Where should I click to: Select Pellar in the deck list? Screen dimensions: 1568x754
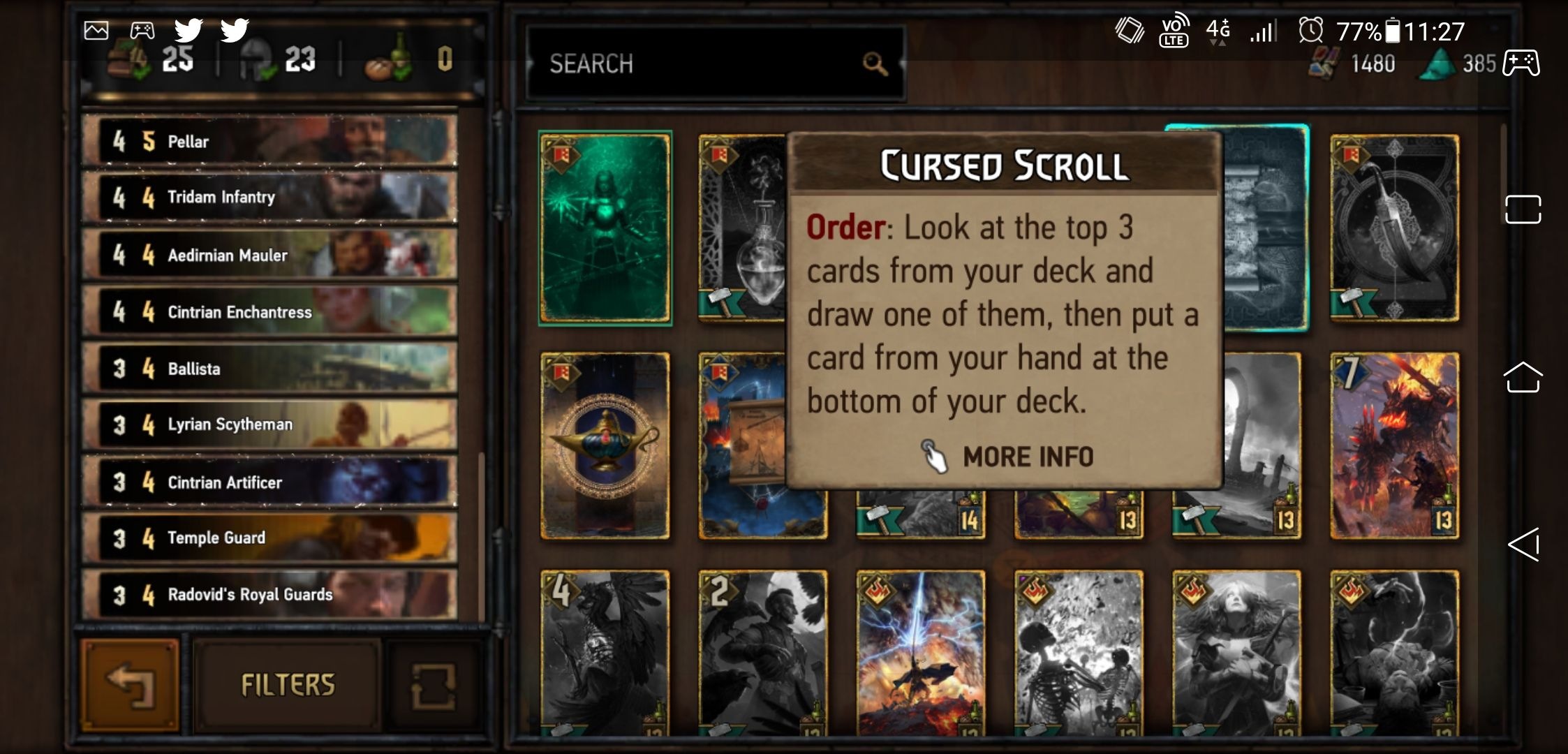pyautogui.click(x=270, y=141)
